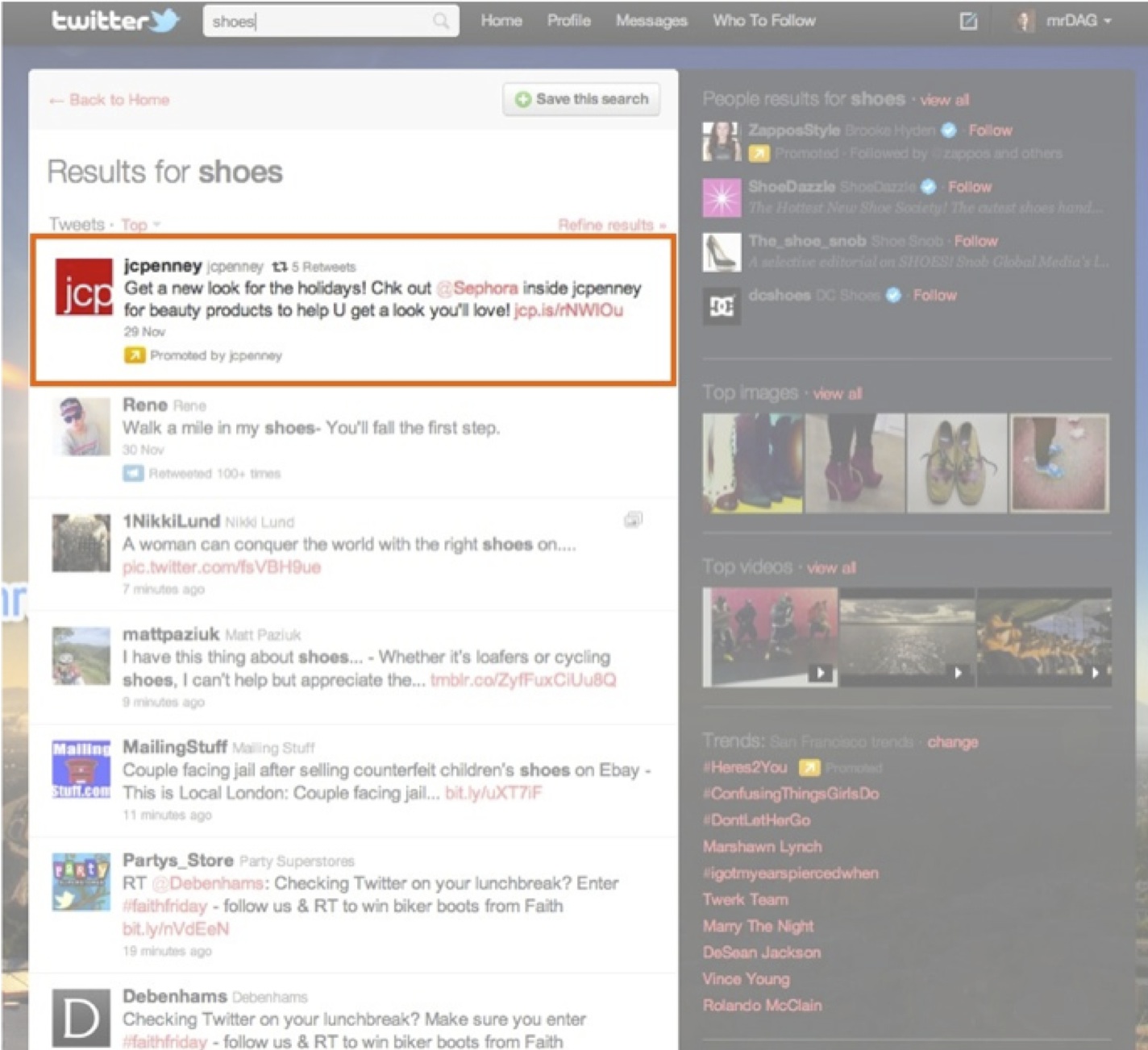Click the Promoted icon beside #Heres2You trend
Screen dimensions: 1148x1050
(809, 767)
